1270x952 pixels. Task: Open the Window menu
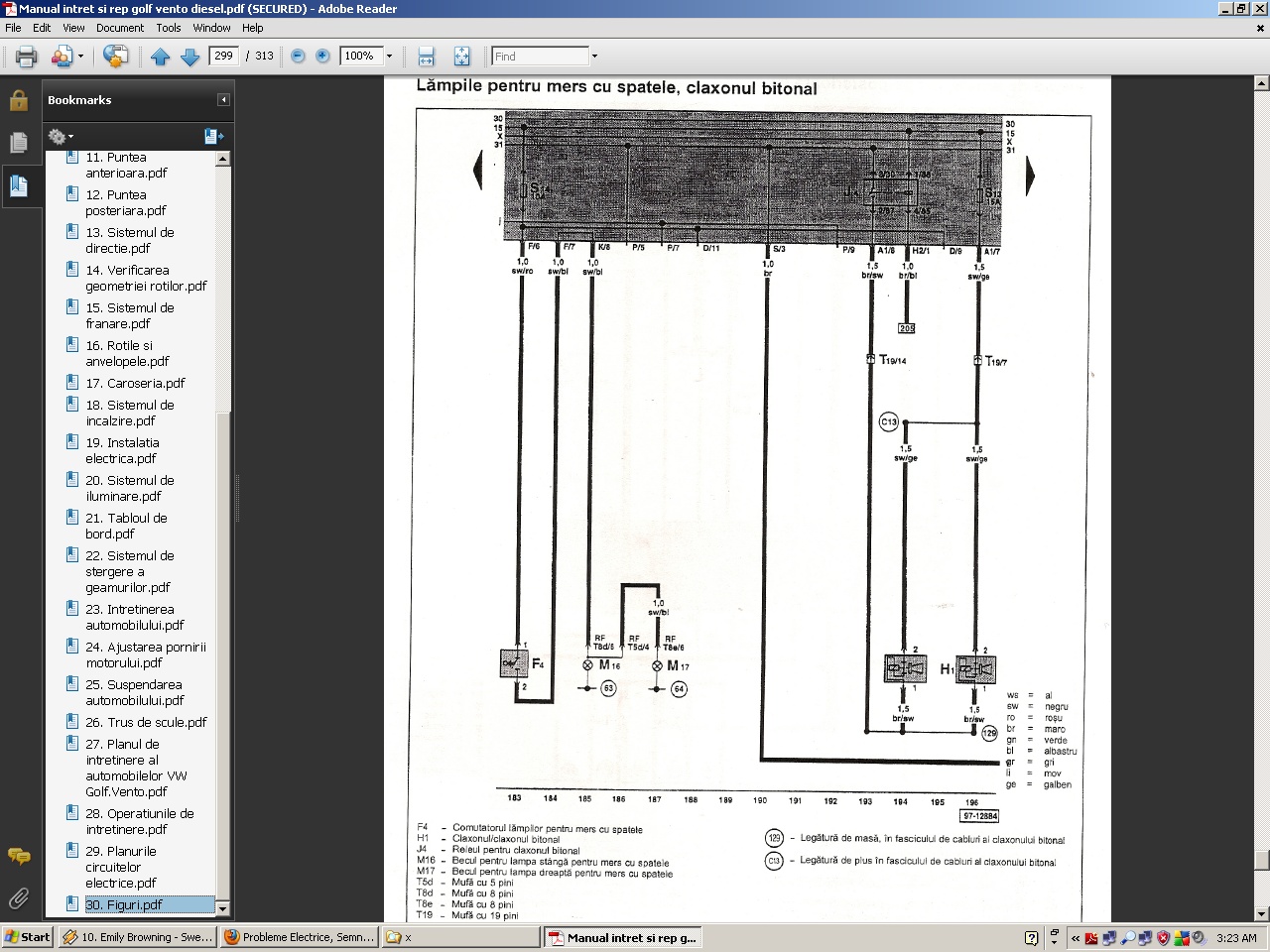[211, 28]
